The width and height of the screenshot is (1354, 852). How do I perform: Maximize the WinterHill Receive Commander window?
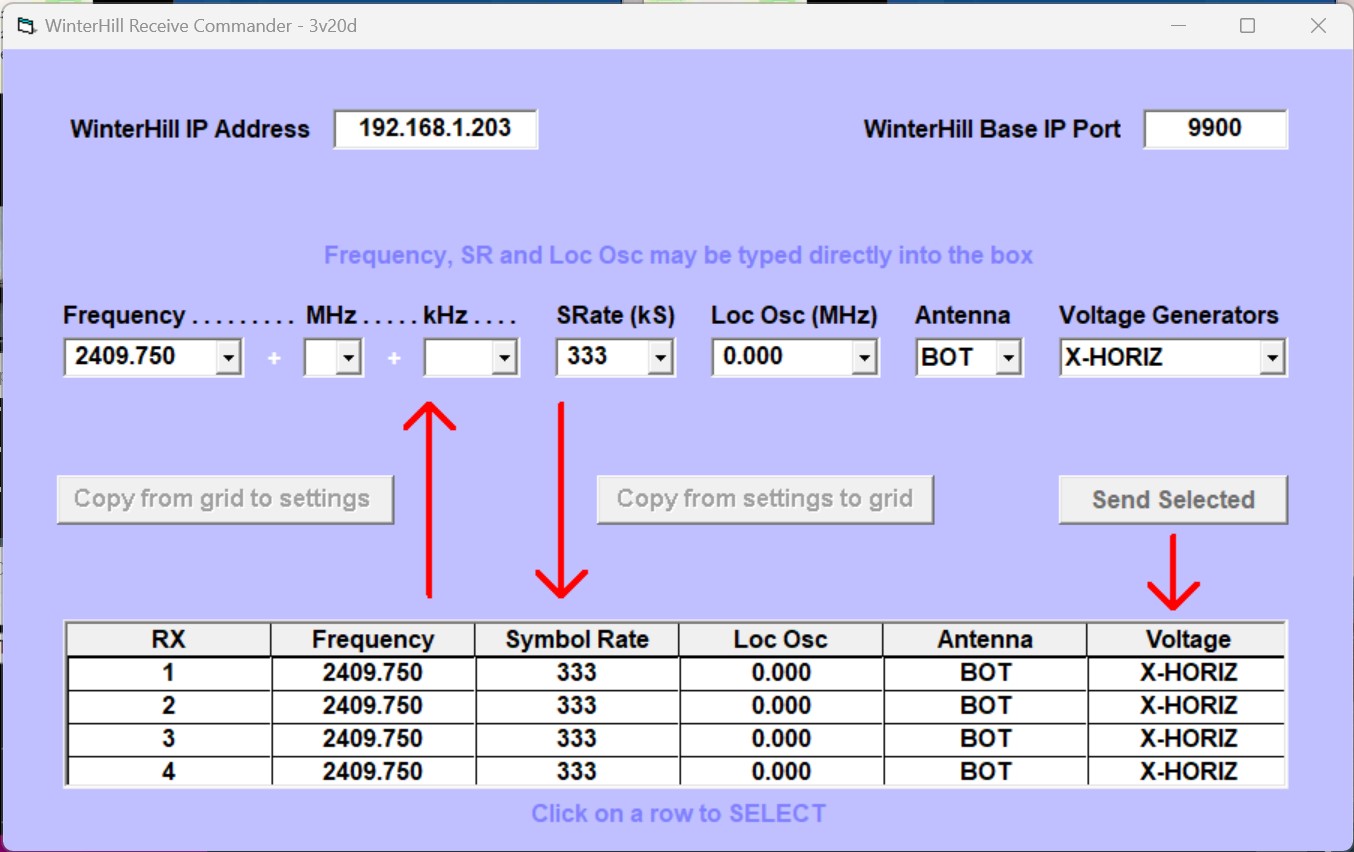pos(1247,26)
